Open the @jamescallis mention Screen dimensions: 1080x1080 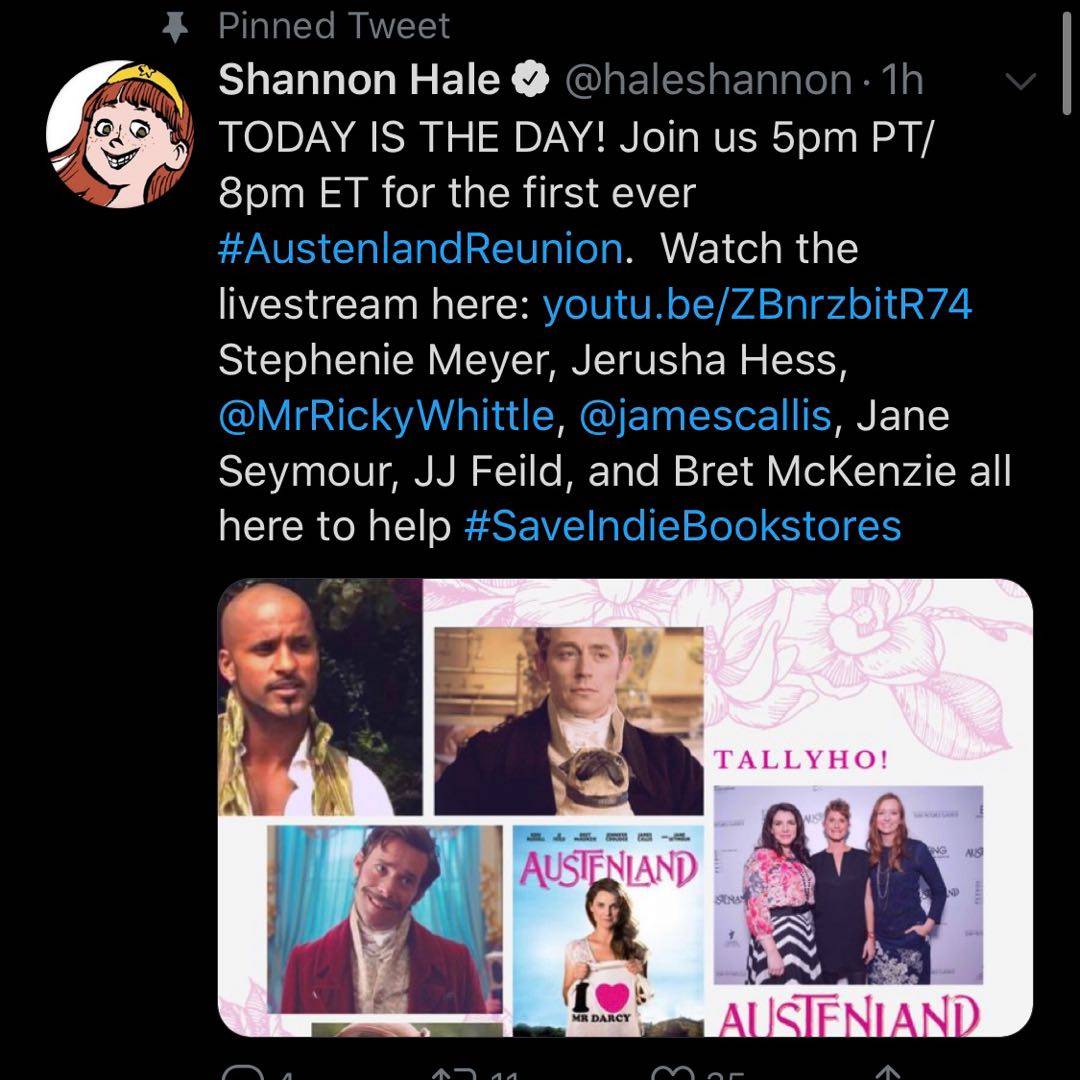coord(703,415)
